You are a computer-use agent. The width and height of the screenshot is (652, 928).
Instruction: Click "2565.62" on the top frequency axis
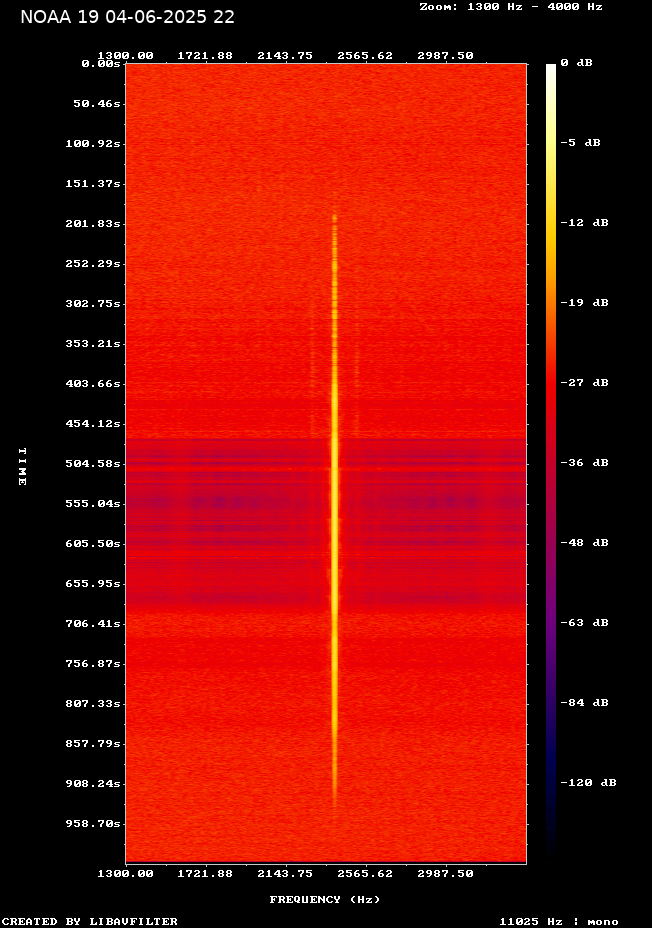pos(365,55)
